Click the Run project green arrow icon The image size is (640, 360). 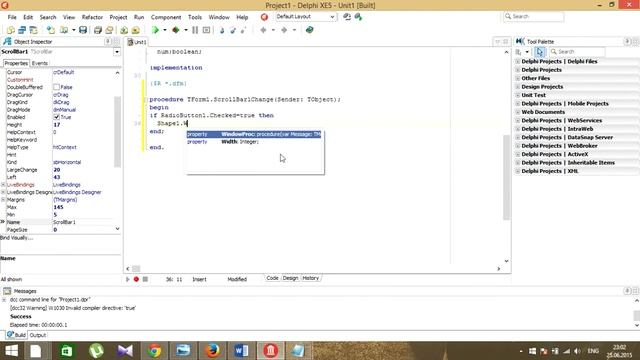(x=155, y=30)
